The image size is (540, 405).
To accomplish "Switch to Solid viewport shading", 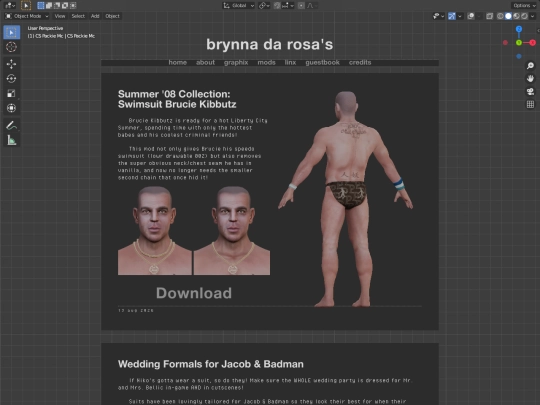I will point(508,16).
